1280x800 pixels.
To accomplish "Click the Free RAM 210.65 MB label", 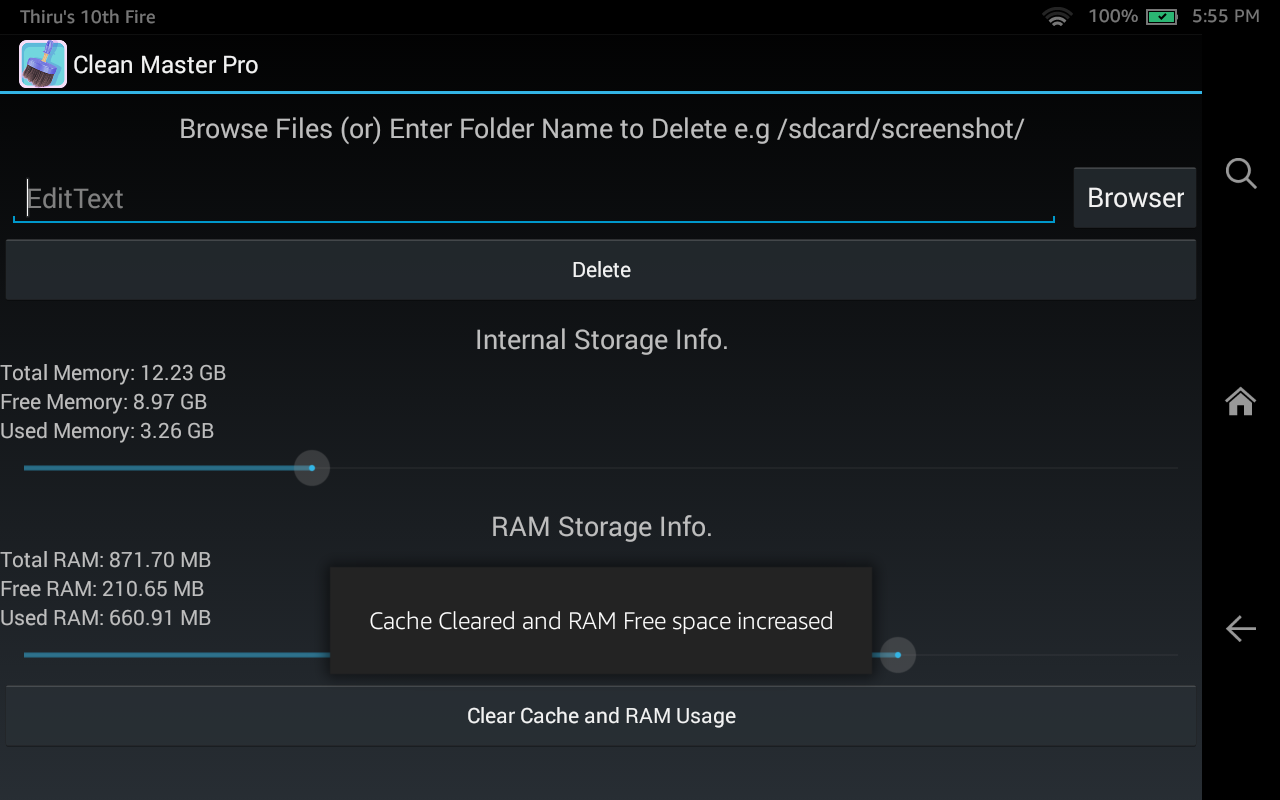I will coord(102,589).
